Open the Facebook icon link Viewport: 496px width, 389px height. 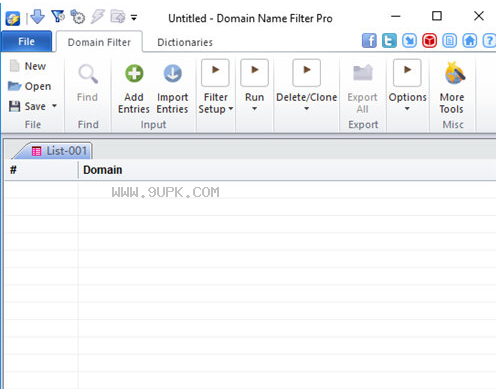point(369,41)
